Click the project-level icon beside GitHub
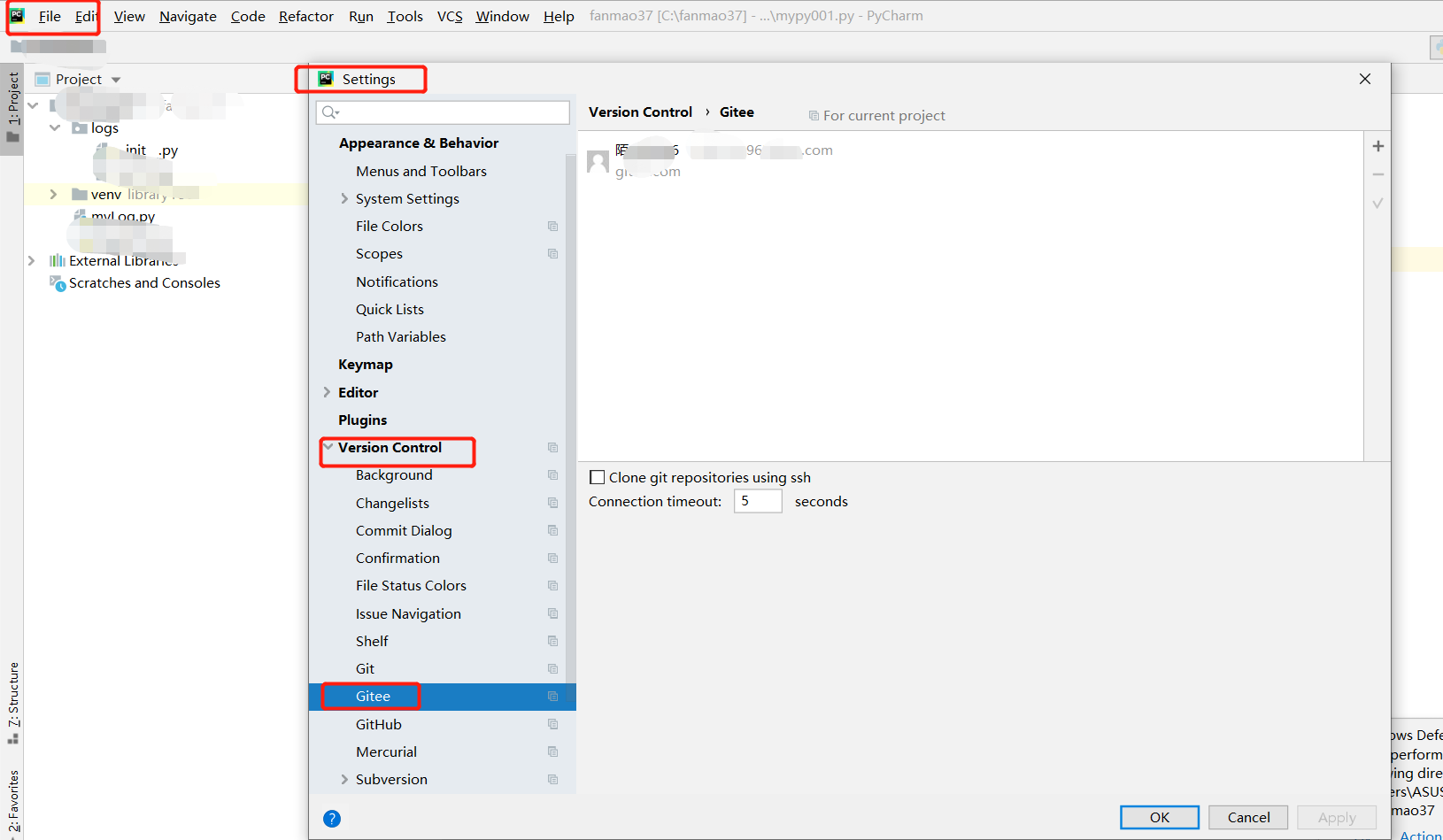Screen dimensions: 1443x840 553,724
